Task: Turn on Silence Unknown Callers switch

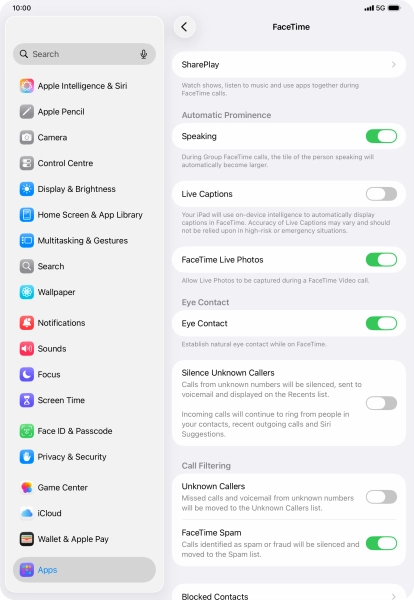Action: coord(381,403)
